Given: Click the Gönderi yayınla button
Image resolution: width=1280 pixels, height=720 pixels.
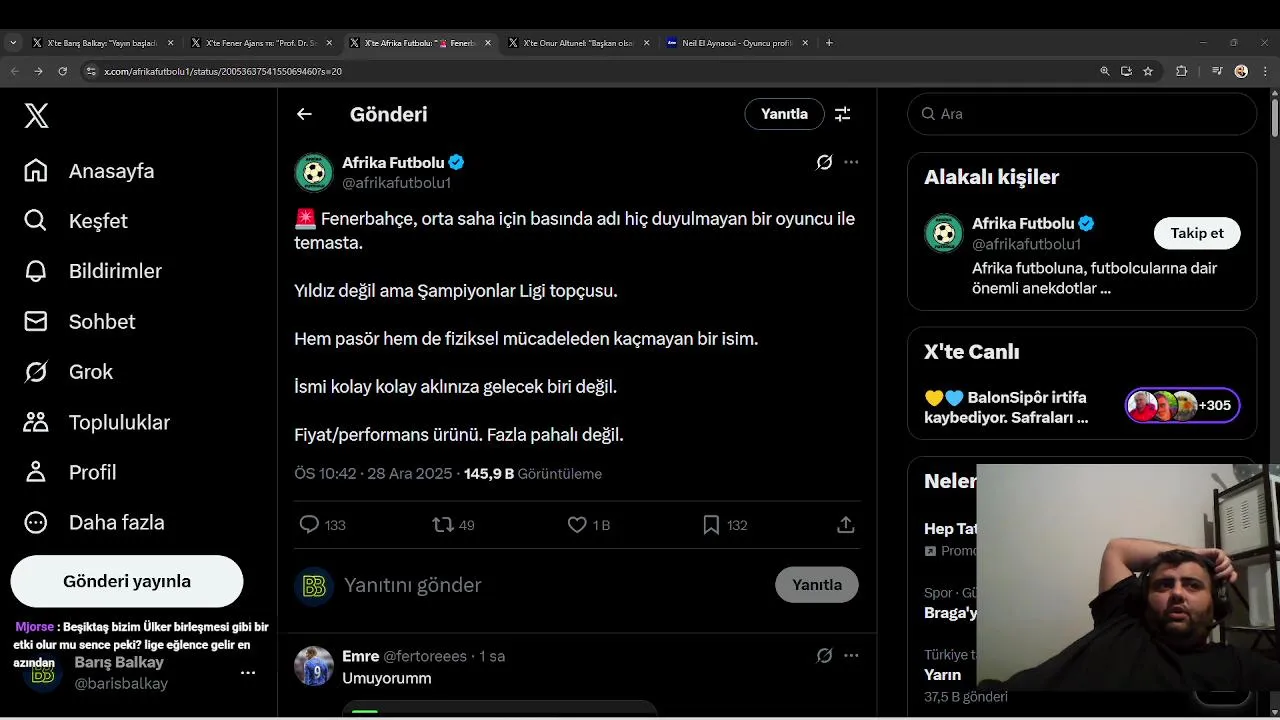Looking at the screenshot, I should pyautogui.click(x=127, y=581).
